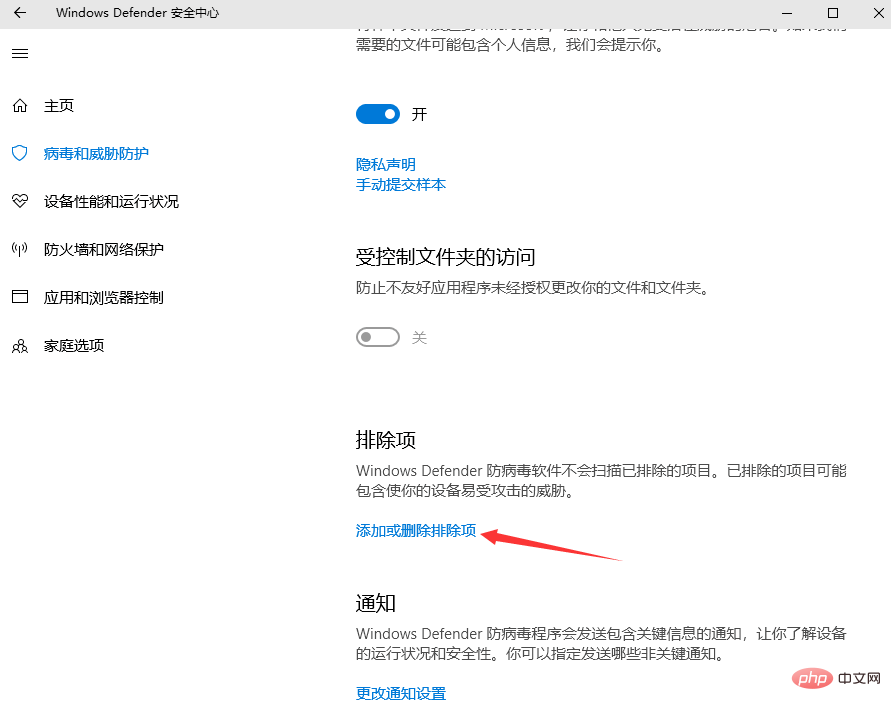Click the app and browser window icon
Viewport: 891px width, 711px height.
[x=20, y=297]
